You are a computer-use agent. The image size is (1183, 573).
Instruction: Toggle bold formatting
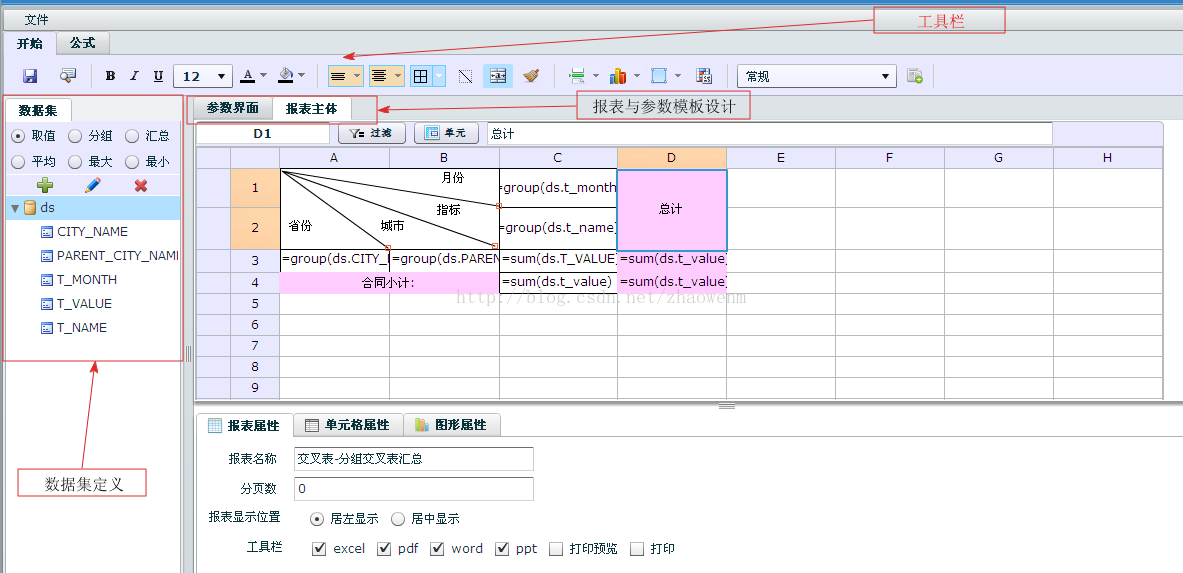[110, 76]
